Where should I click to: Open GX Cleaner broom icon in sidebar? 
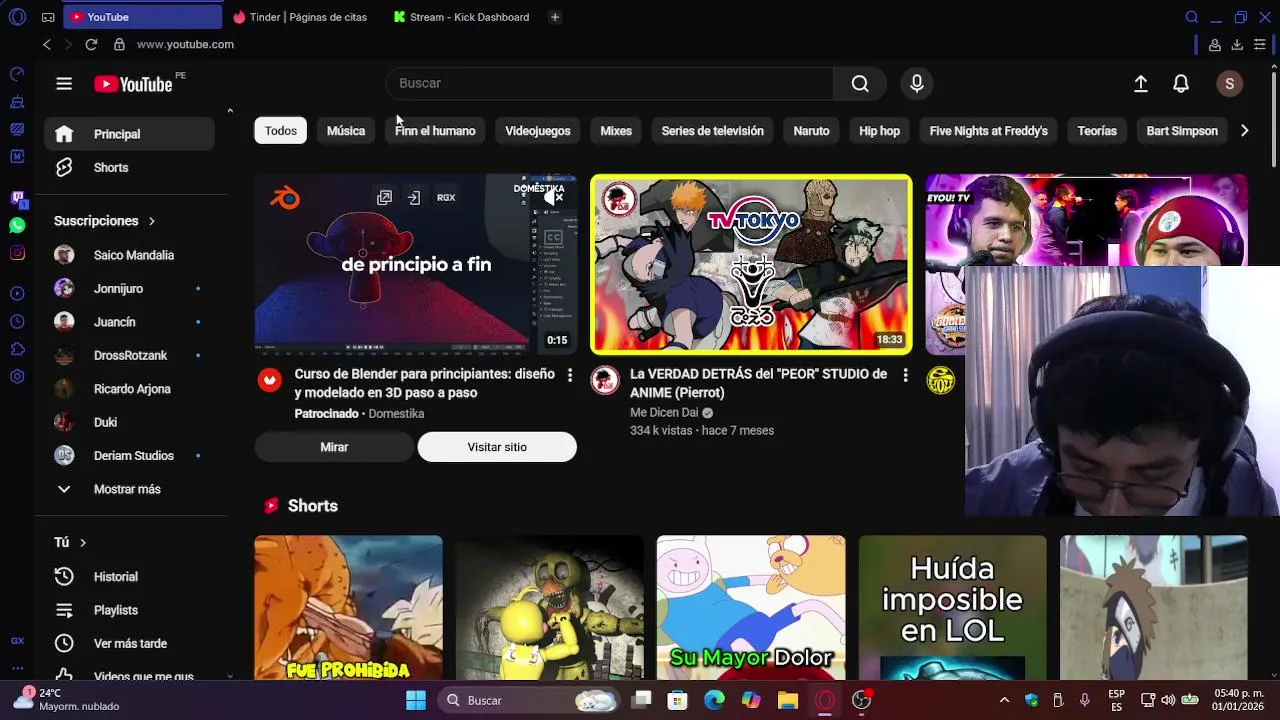17,101
